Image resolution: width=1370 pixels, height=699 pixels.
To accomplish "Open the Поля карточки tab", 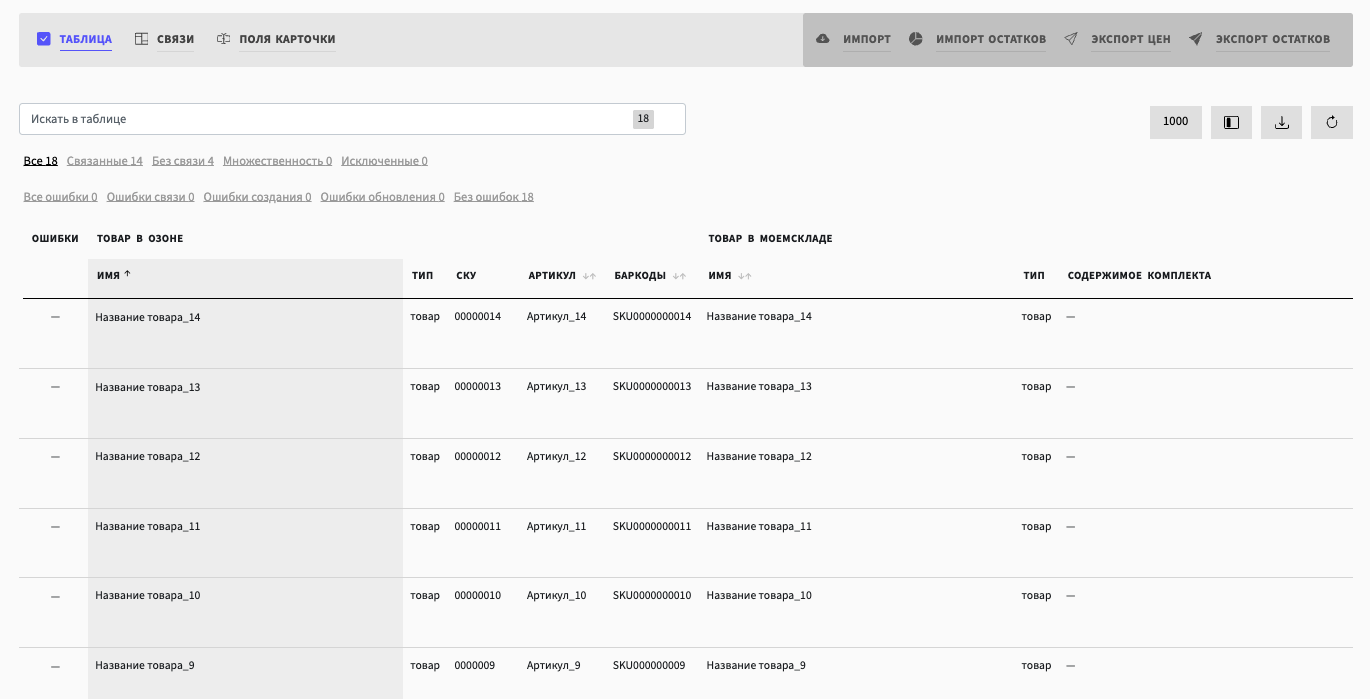I will point(287,39).
